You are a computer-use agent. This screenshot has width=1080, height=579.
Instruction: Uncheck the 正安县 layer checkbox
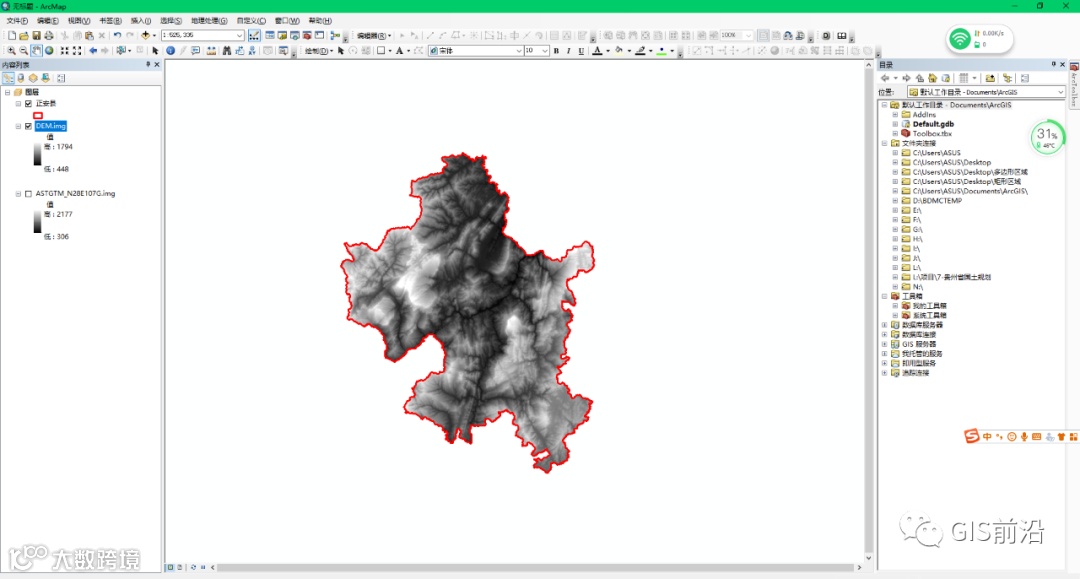[28, 103]
